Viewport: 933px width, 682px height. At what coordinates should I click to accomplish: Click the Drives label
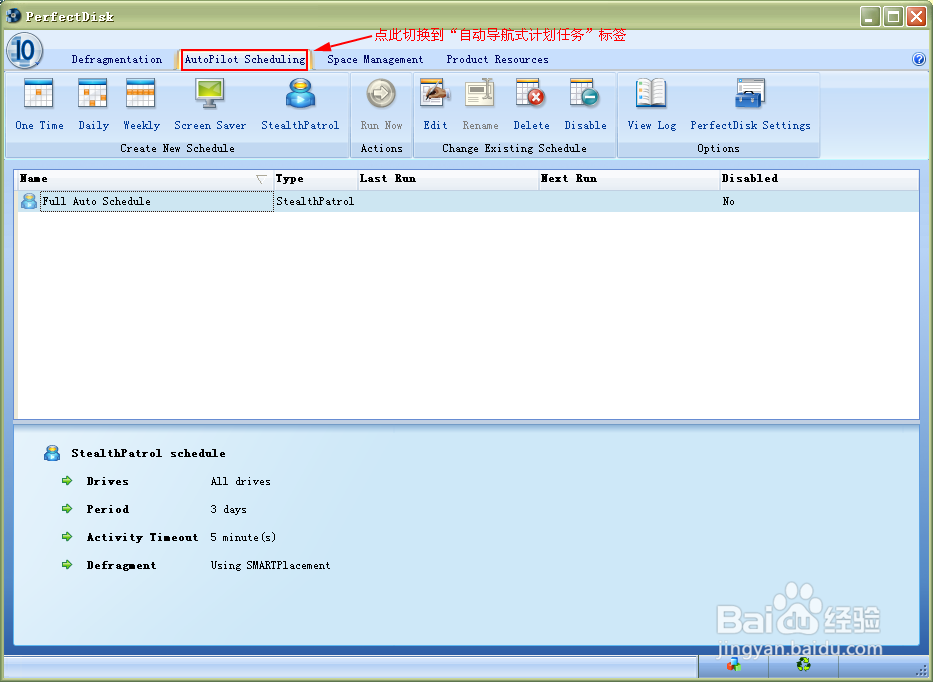click(x=107, y=481)
